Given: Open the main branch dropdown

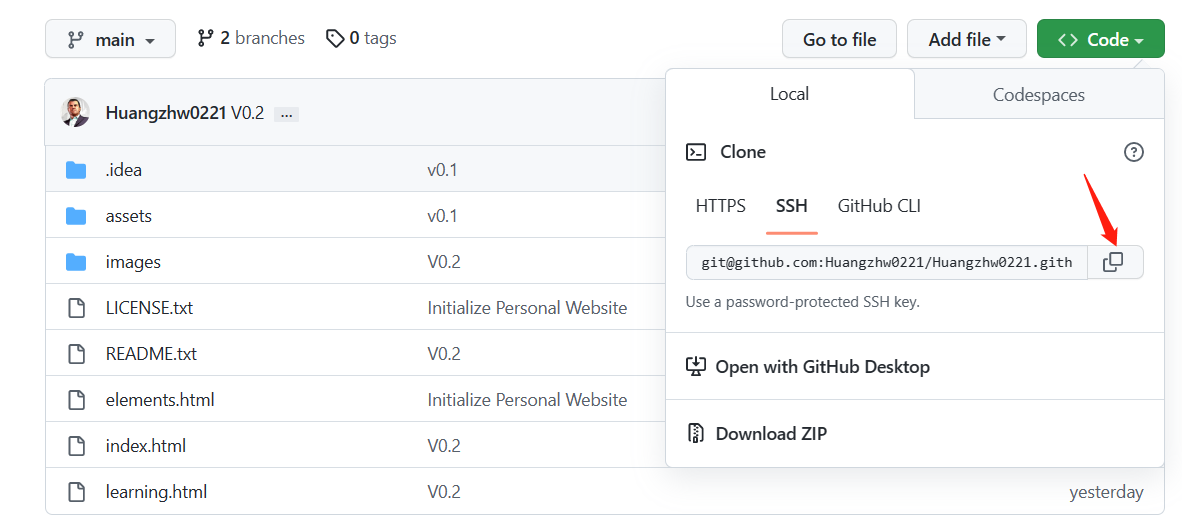Looking at the screenshot, I should click(110, 39).
